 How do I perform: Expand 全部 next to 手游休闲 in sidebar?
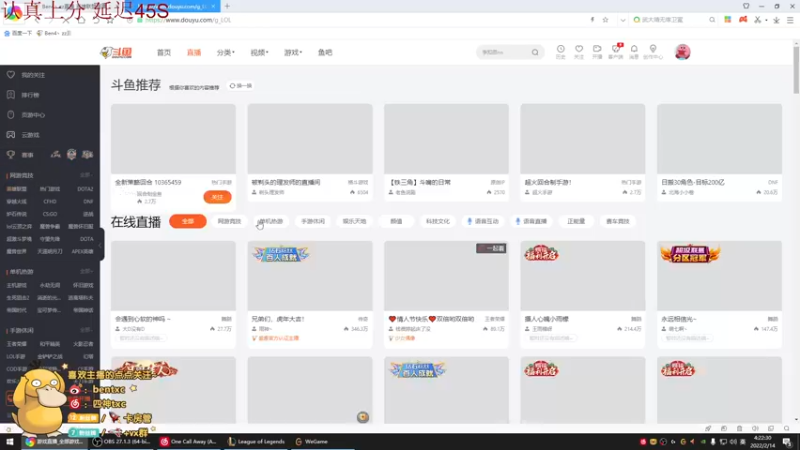click(x=86, y=330)
